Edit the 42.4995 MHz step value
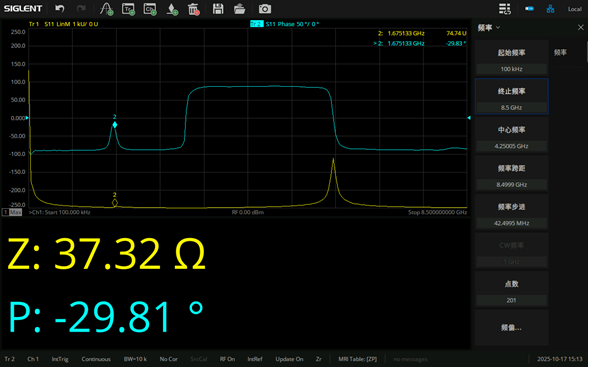Viewport: 589px width, 368px height. coord(511,223)
